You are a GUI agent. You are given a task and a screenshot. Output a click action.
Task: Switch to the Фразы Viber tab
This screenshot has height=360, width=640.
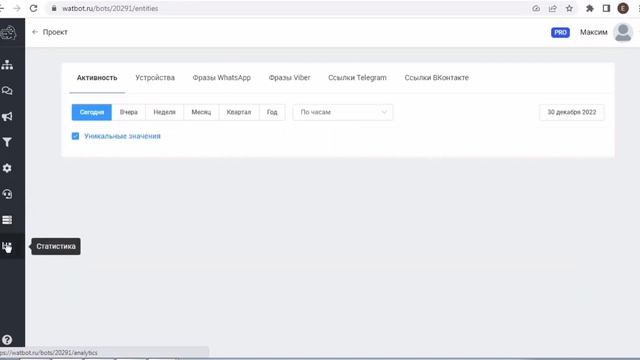point(289,78)
